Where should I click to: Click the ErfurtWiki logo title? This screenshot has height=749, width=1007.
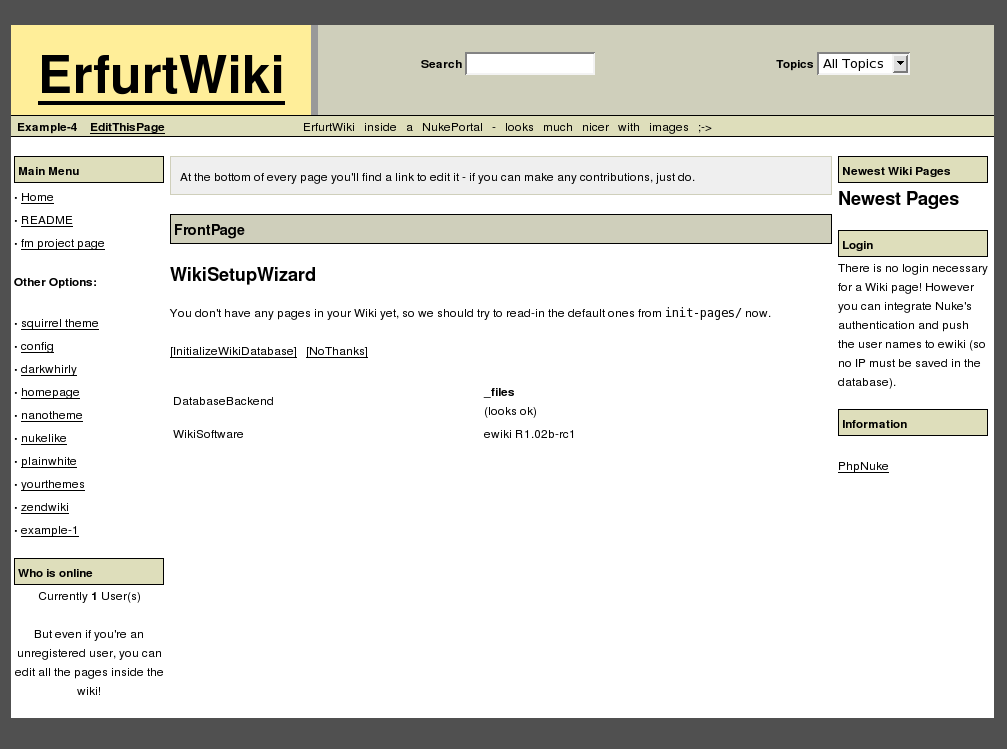[x=161, y=75]
